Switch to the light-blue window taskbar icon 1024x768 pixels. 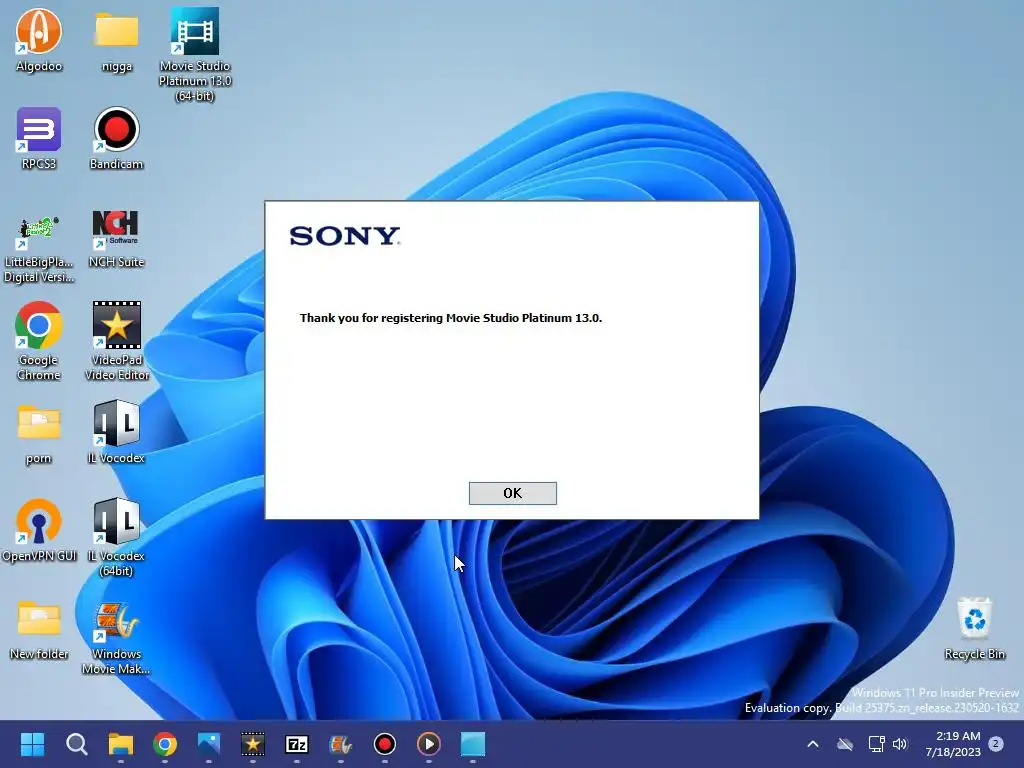(x=473, y=744)
